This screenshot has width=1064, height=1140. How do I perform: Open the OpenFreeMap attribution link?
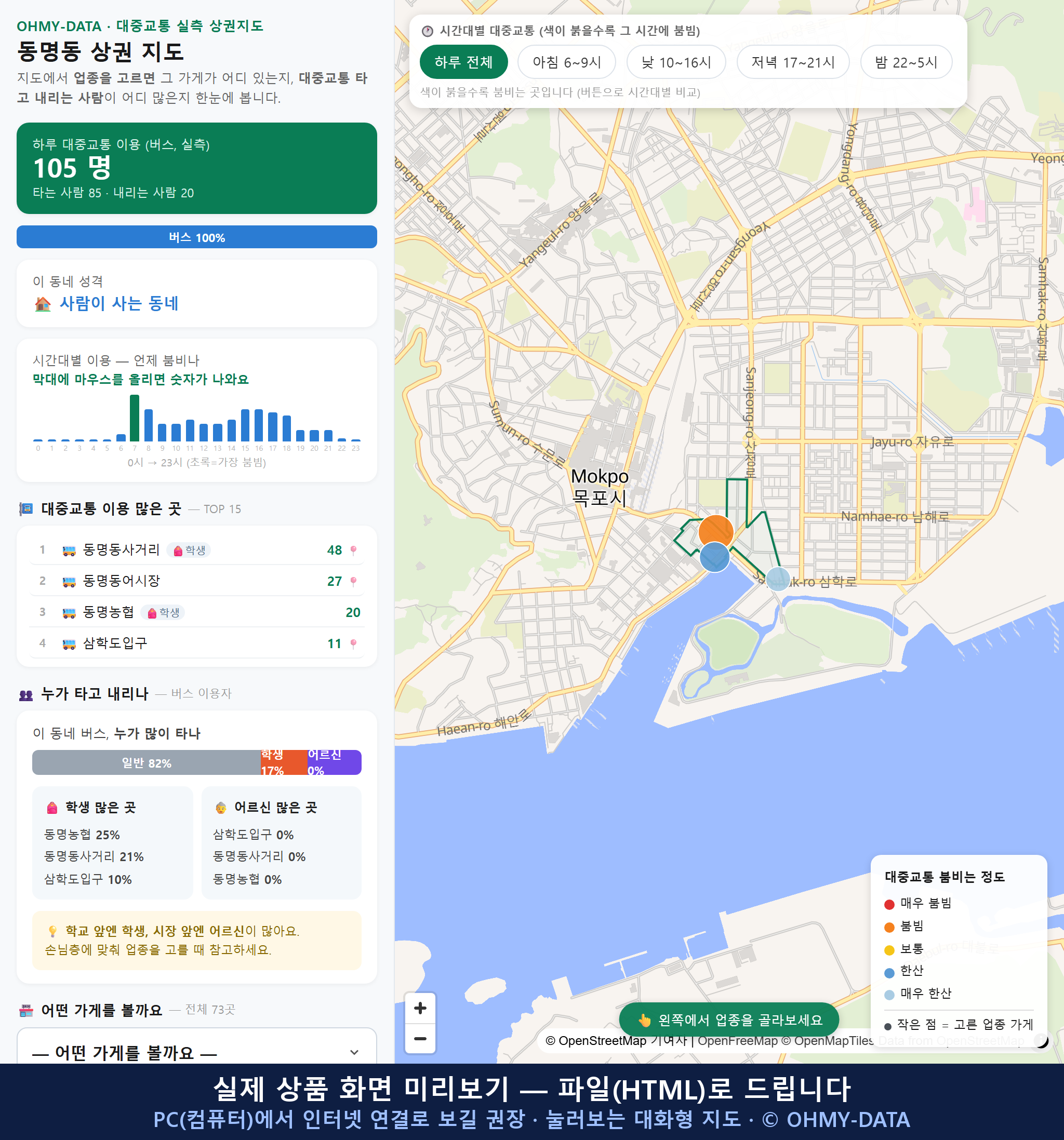[x=738, y=1041]
